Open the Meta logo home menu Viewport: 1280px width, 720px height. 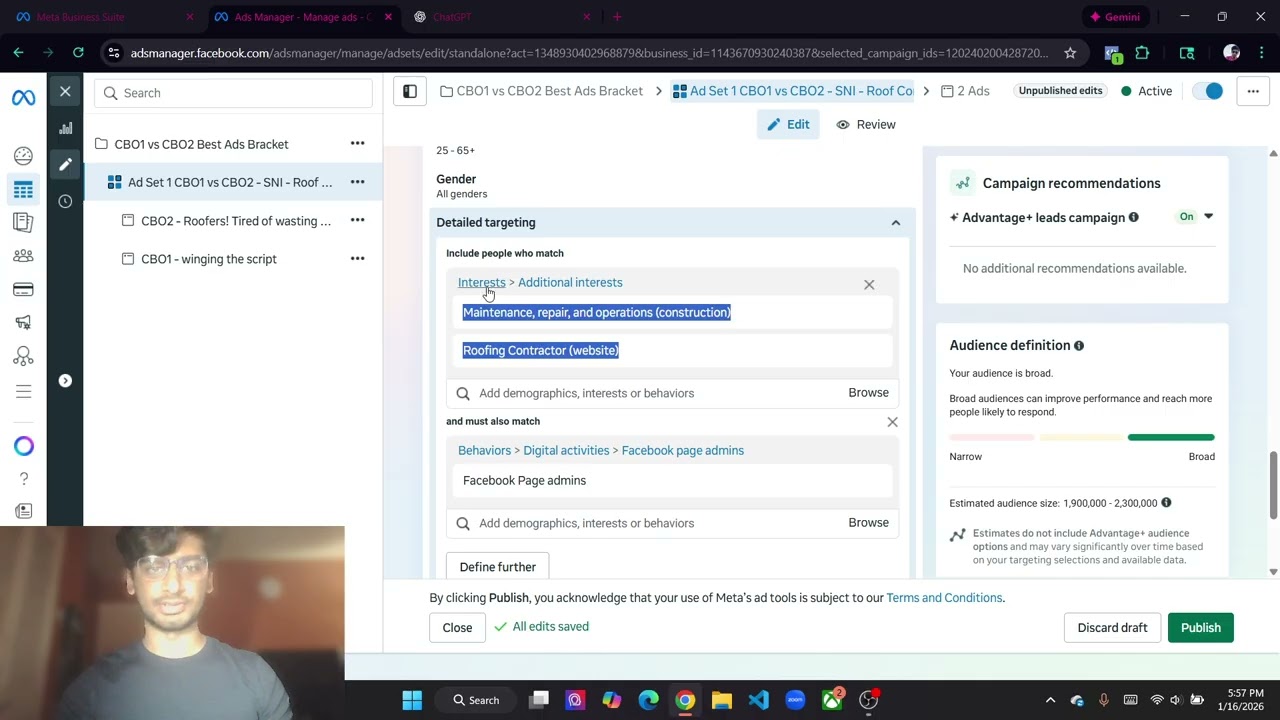(23, 97)
